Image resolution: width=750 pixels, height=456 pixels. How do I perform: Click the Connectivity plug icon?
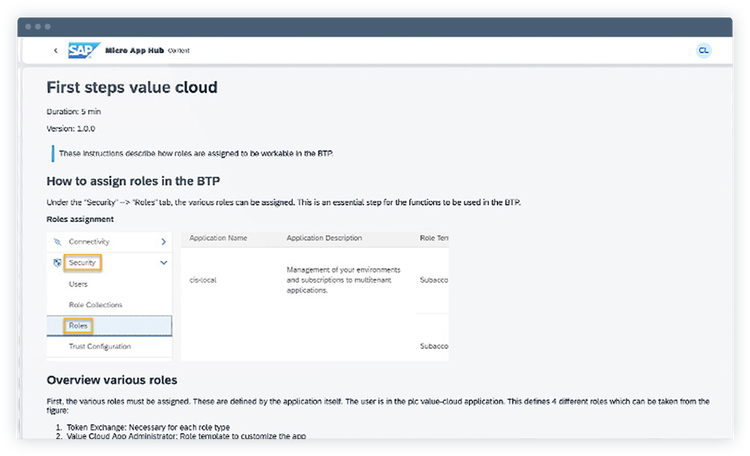(57, 242)
